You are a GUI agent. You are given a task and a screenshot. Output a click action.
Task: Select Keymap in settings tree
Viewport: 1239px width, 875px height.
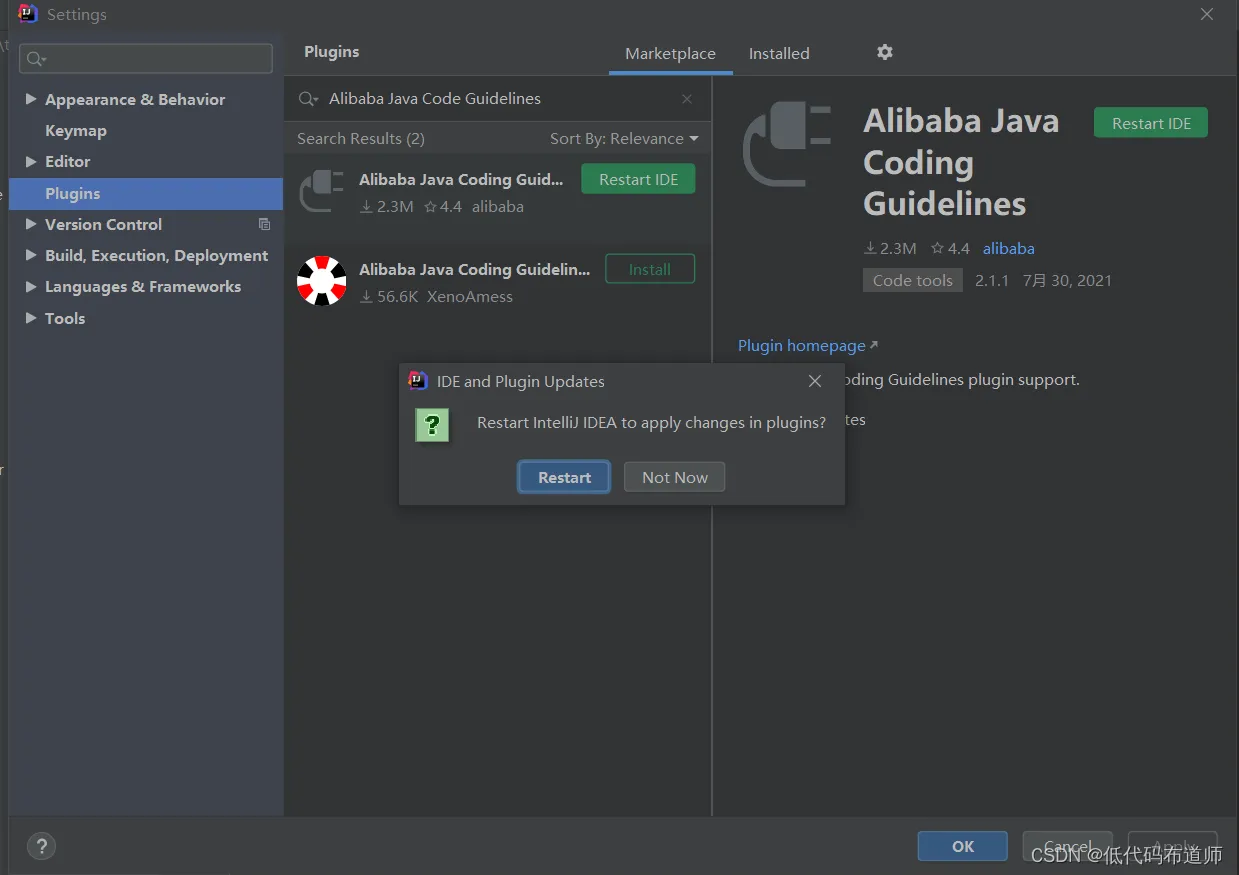pos(76,130)
